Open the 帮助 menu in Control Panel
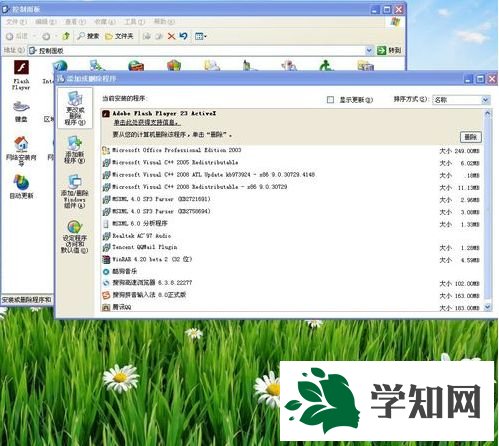This screenshot has width=499, height=446. coord(164,22)
